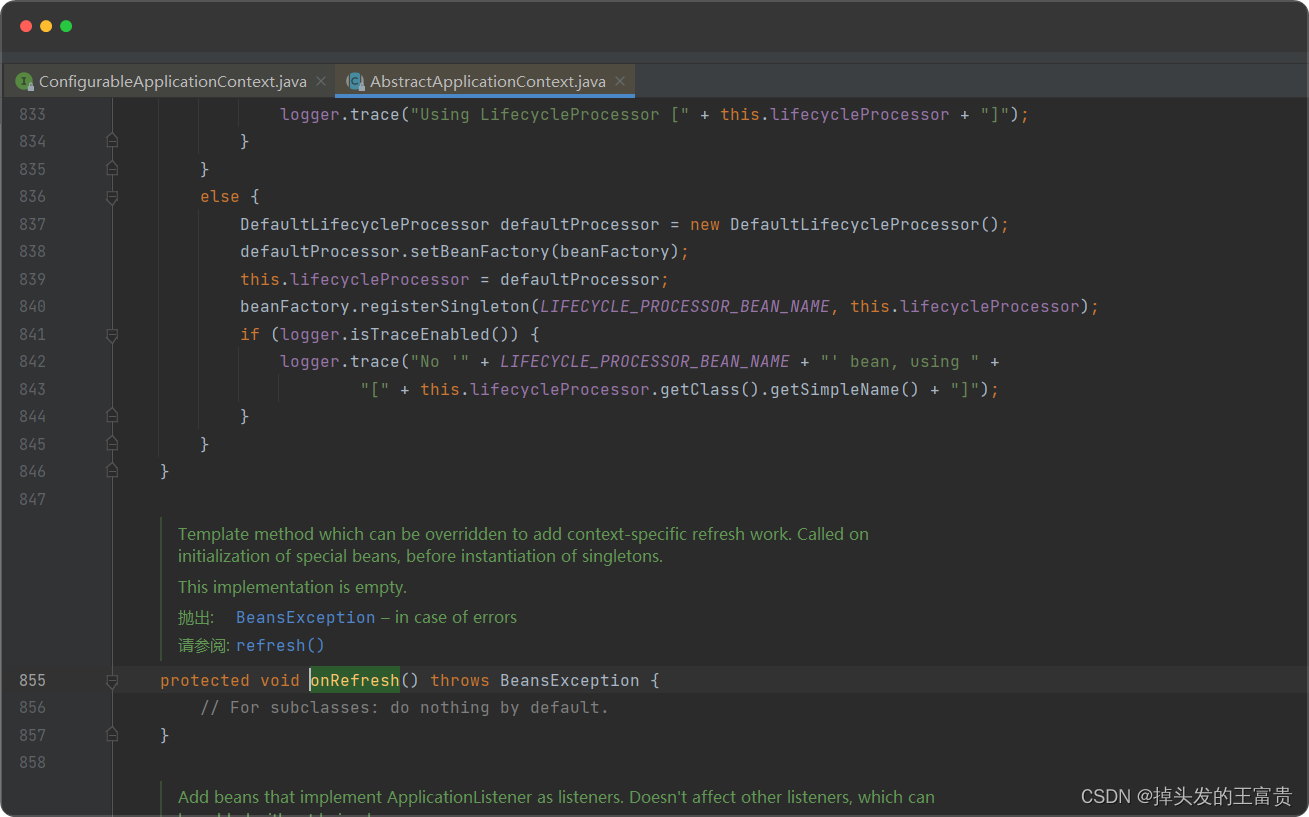Image resolution: width=1309 pixels, height=817 pixels.
Task: Open BeansException link in the Javadoc
Action: tap(305, 618)
